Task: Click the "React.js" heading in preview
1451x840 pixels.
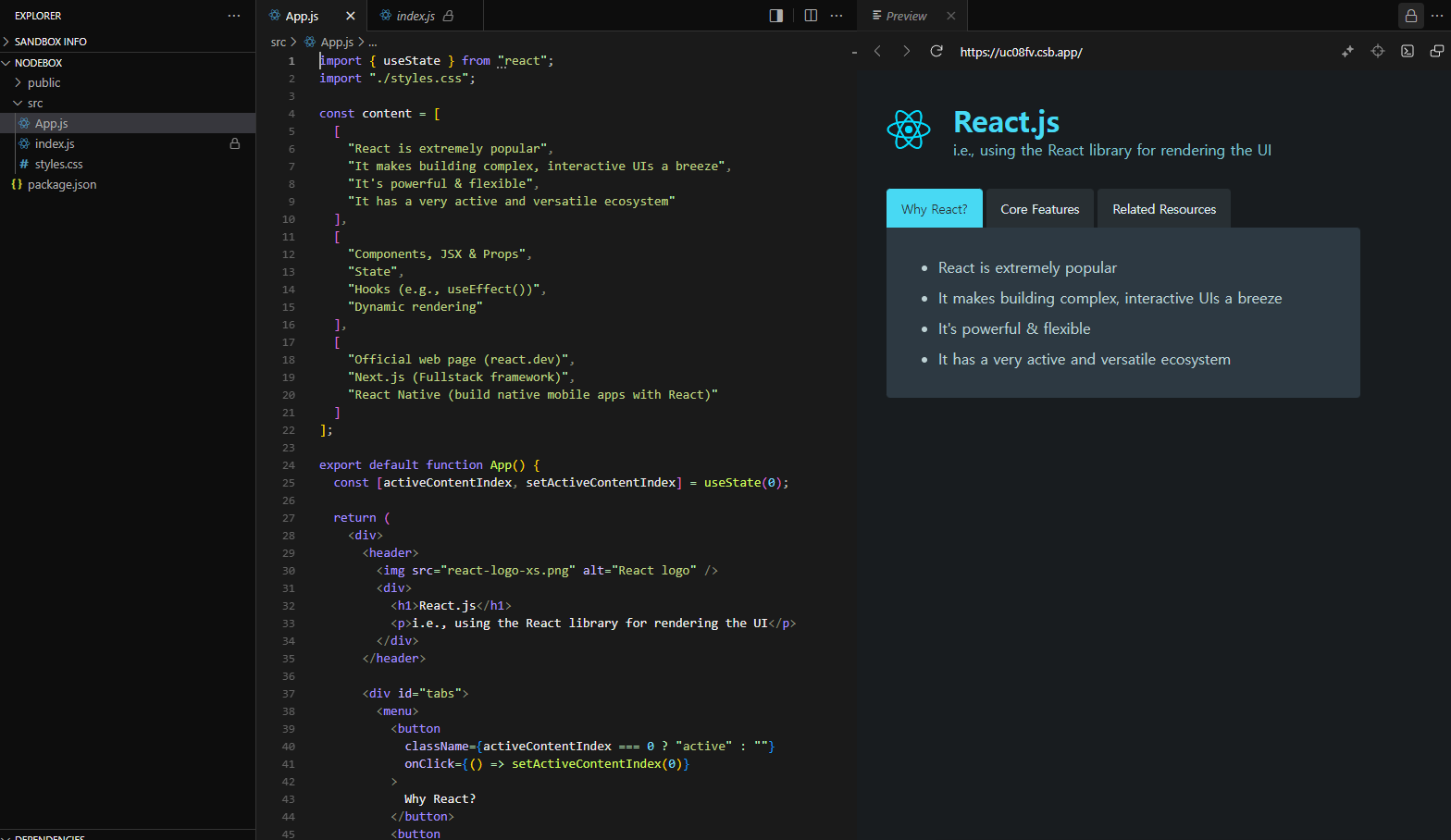Action: (x=1007, y=122)
